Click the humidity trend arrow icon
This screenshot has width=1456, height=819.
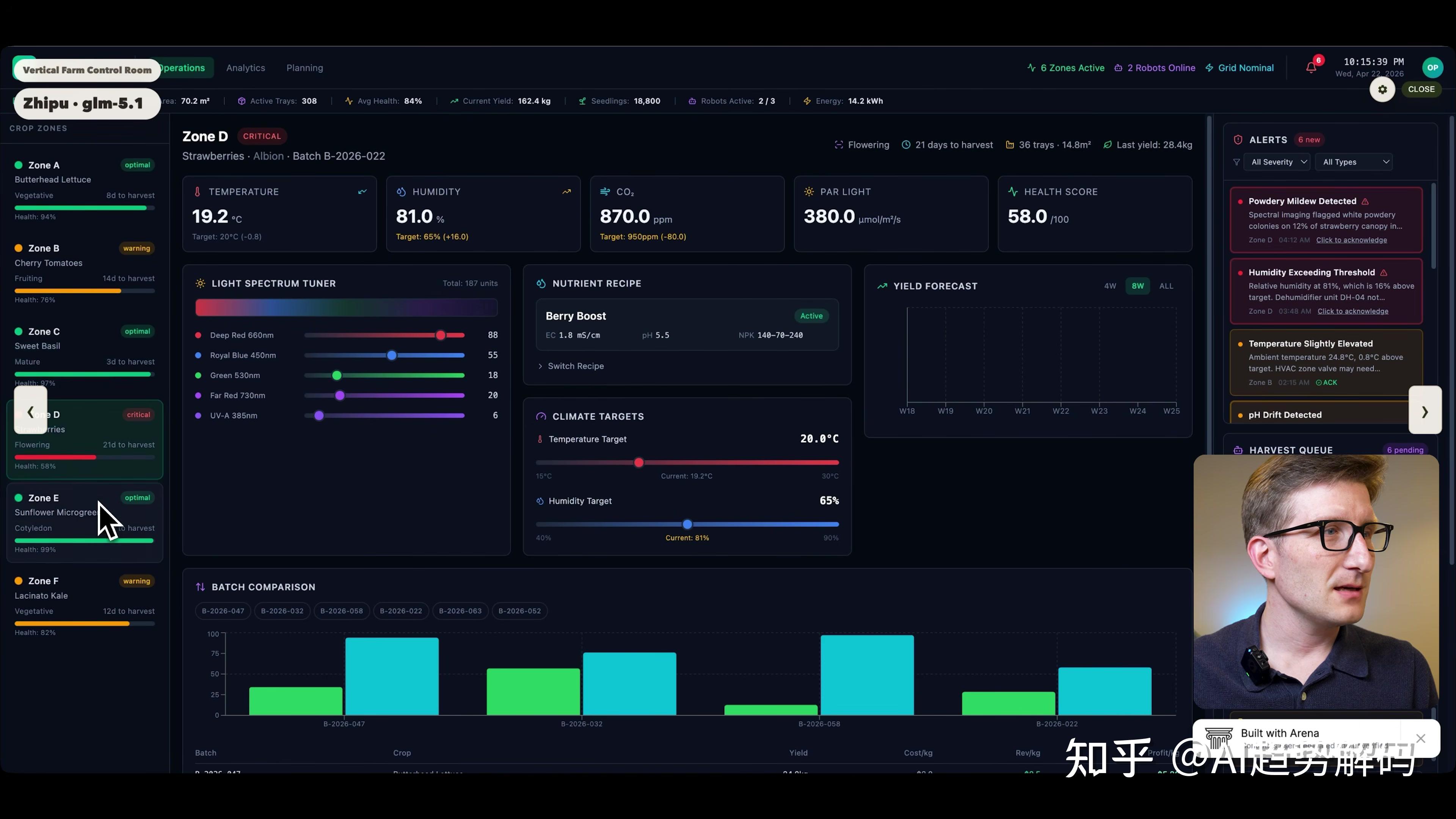pos(566,191)
